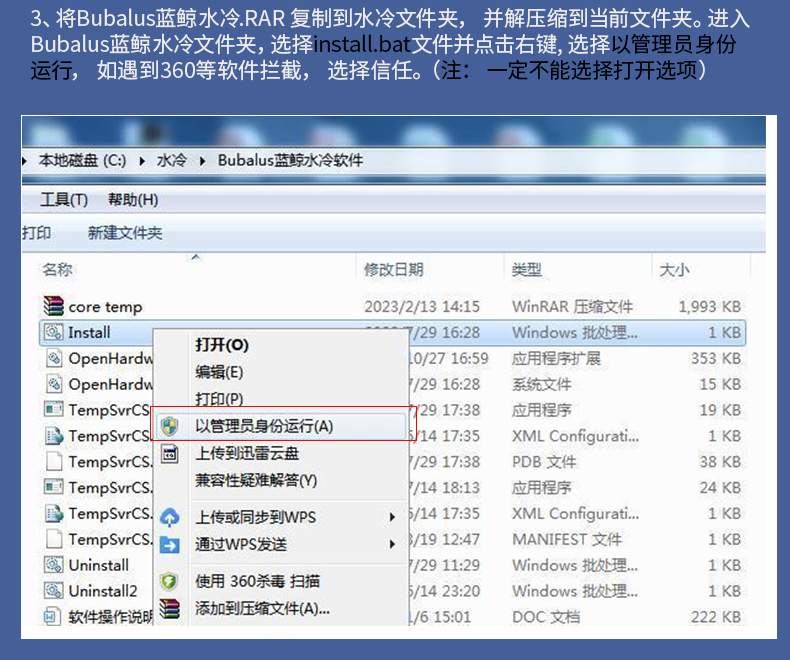Click the OpenHardw system file icon (15 KB row)
Viewport: 790px width, 660px height.
click(54, 384)
